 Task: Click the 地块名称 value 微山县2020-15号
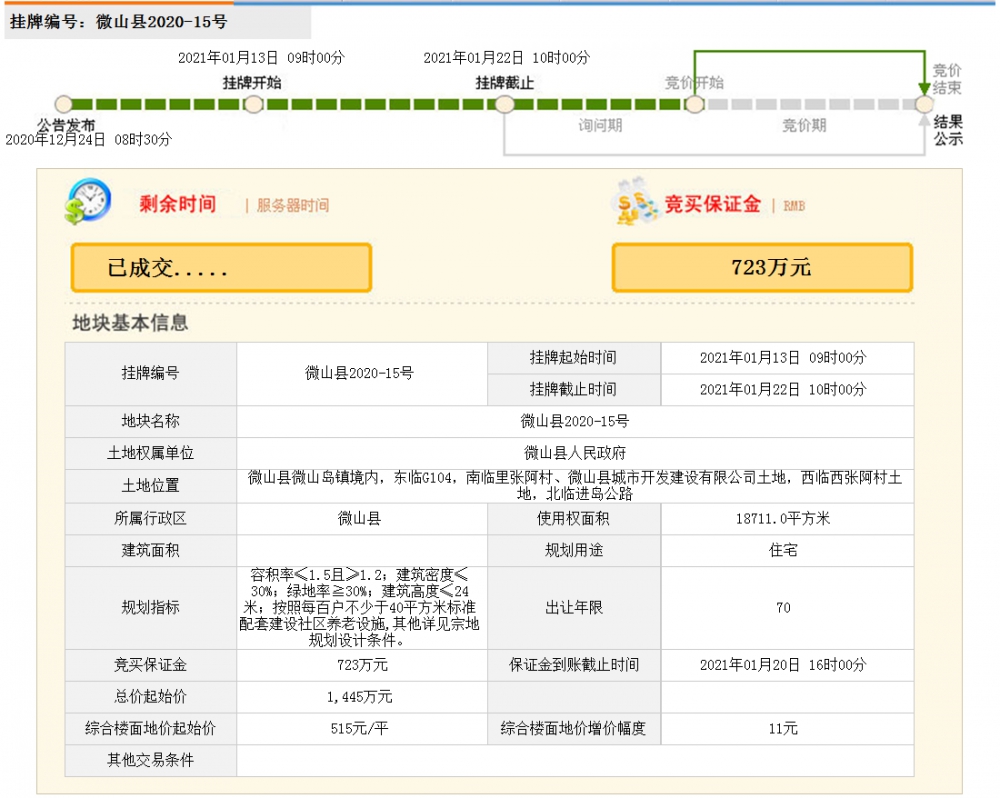click(575, 422)
